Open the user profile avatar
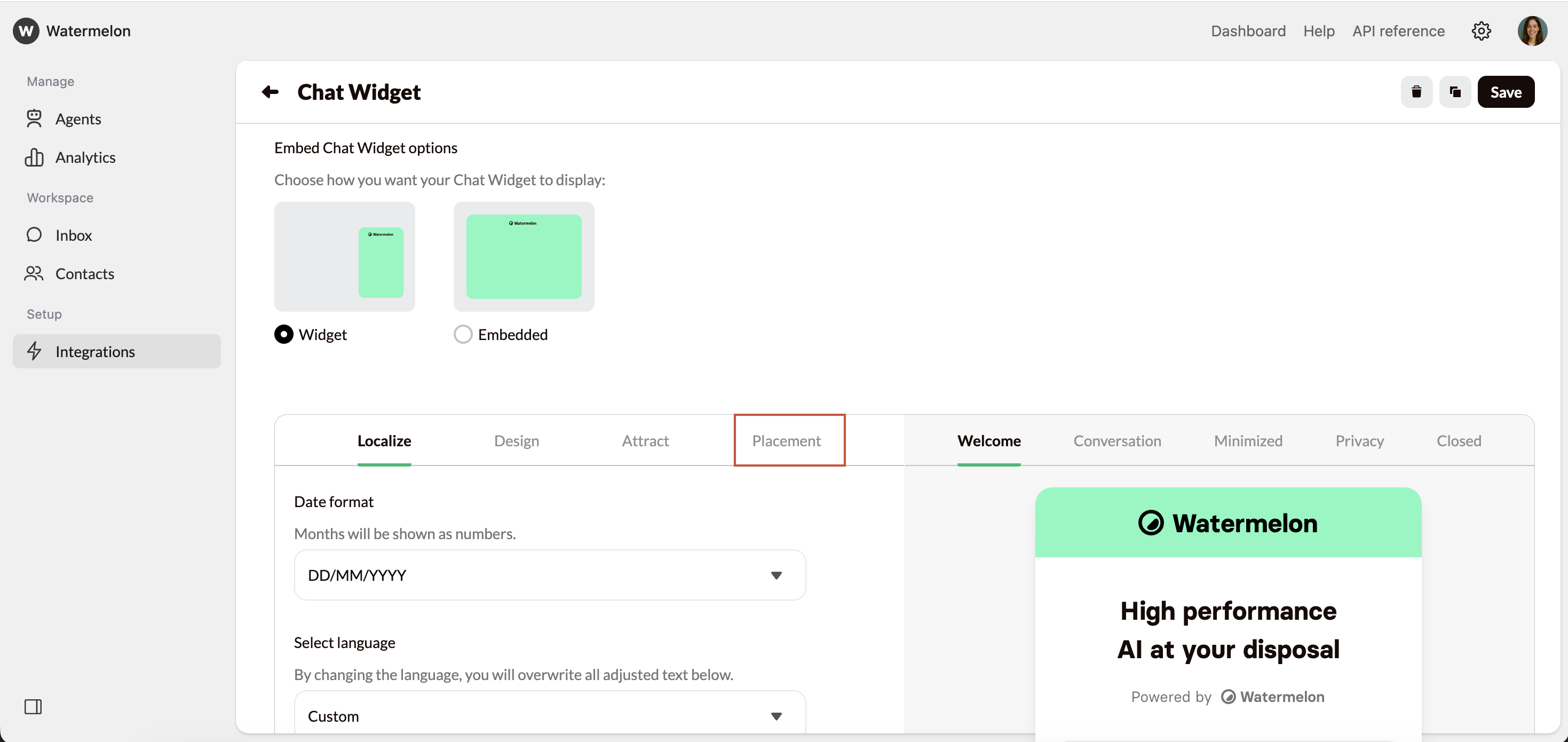 1532,31
